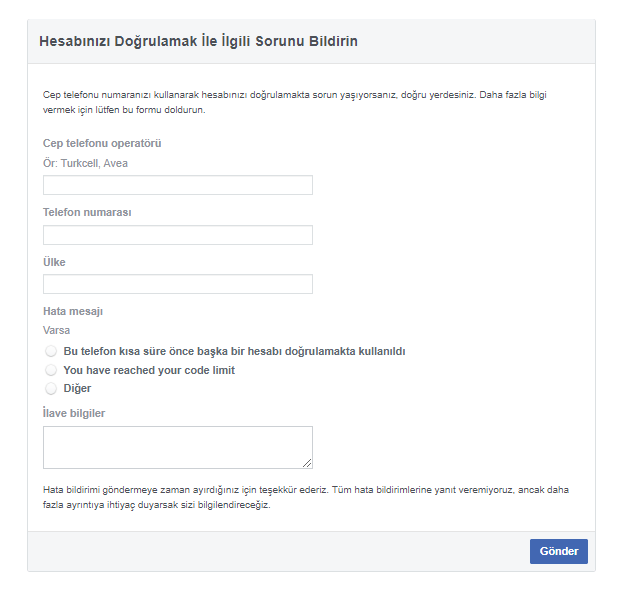This screenshot has width=624, height=596.
Task: Select the 'Bu telefon kısa süre önce' radio option
Action: tap(51, 352)
